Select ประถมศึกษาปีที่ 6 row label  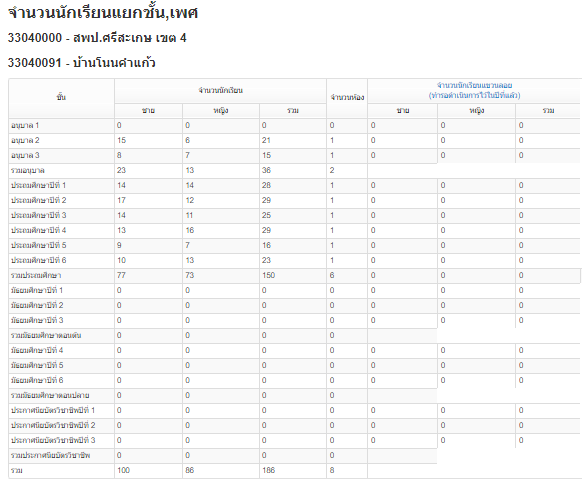(39, 260)
